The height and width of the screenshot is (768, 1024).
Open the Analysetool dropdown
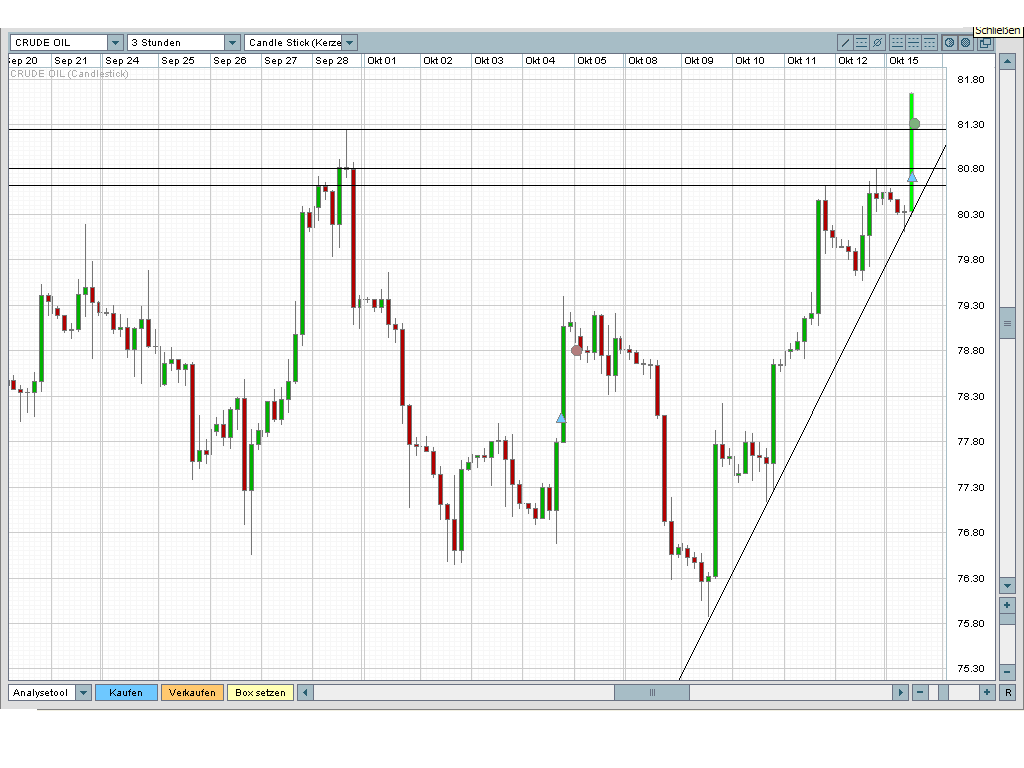pyautogui.click(x=83, y=692)
